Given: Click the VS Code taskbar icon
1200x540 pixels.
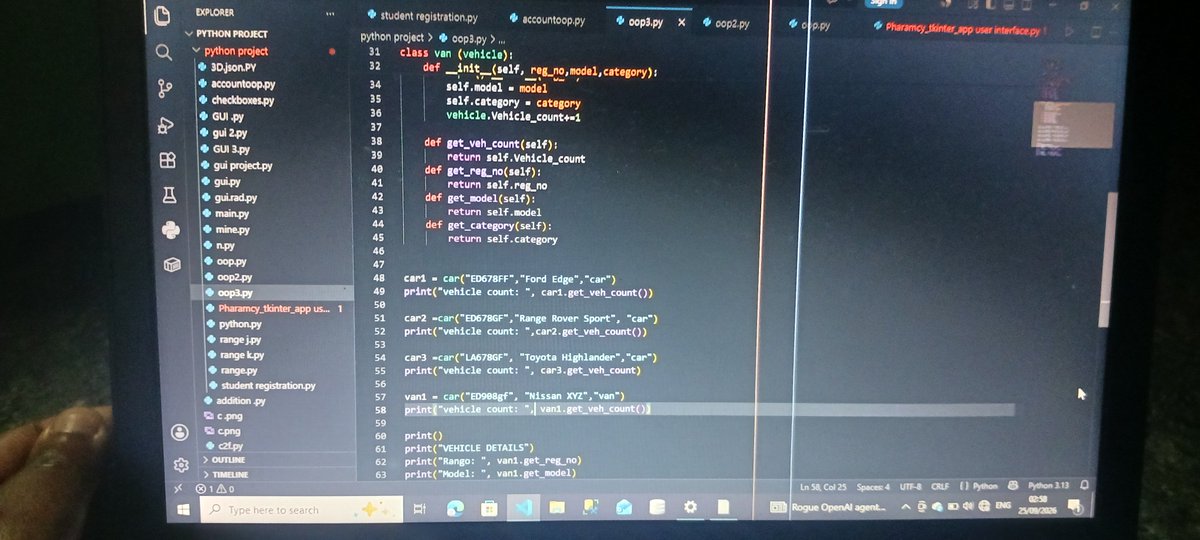Looking at the screenshot, I should pyautogui.click(x=523, y=508).
